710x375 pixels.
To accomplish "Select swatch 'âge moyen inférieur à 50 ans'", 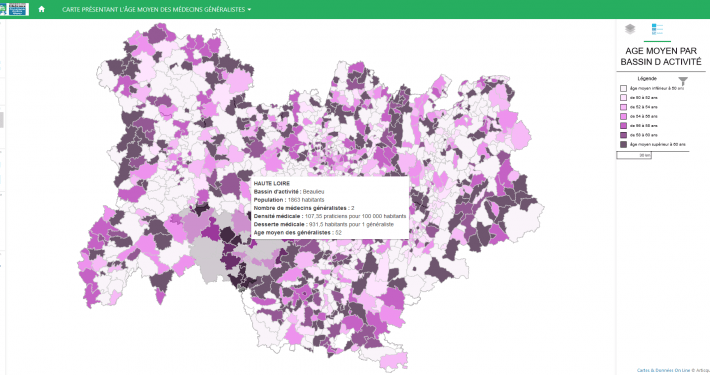I will pos(624,88).
